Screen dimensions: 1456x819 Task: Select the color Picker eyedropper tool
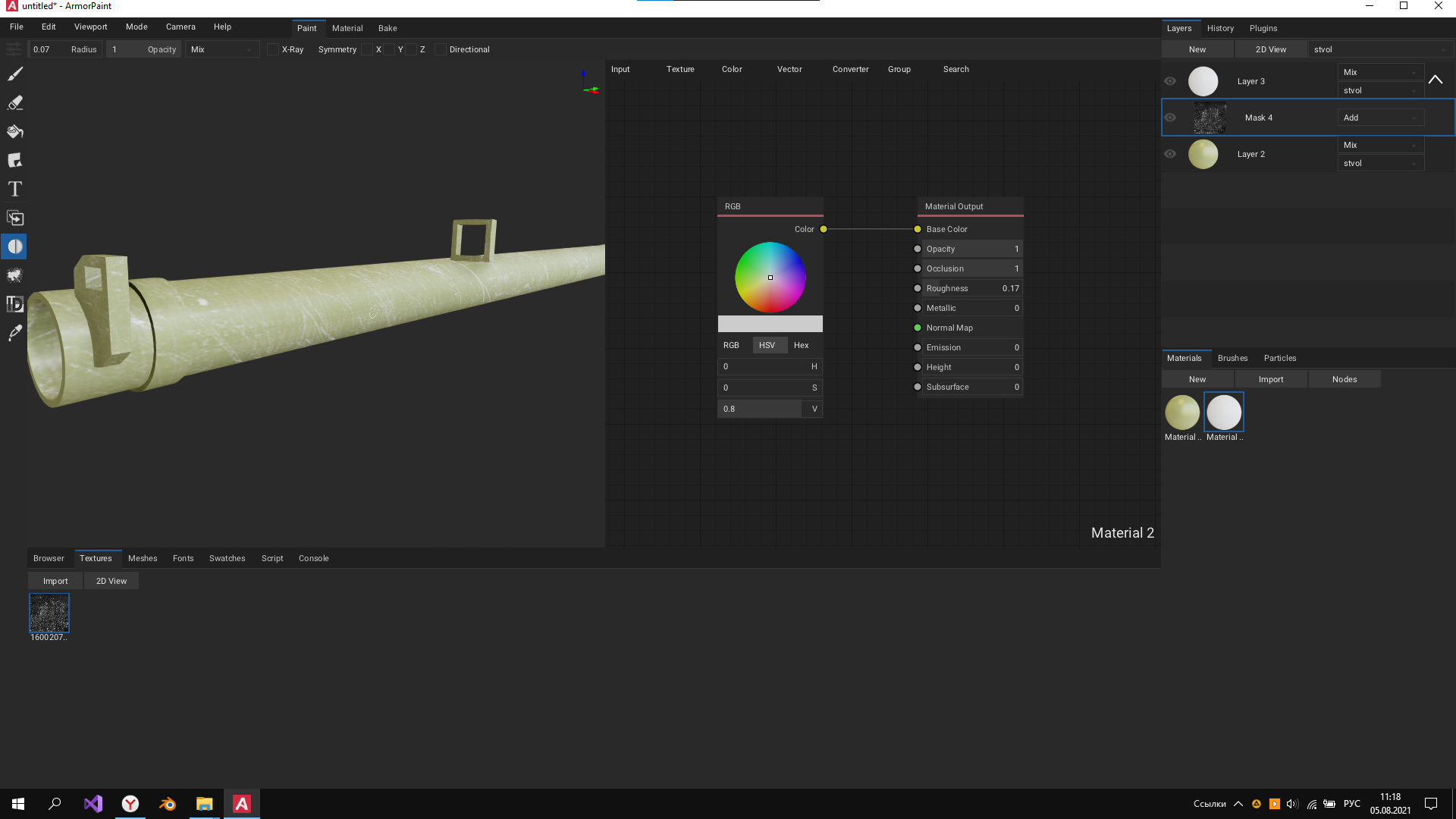click(15, 333)
